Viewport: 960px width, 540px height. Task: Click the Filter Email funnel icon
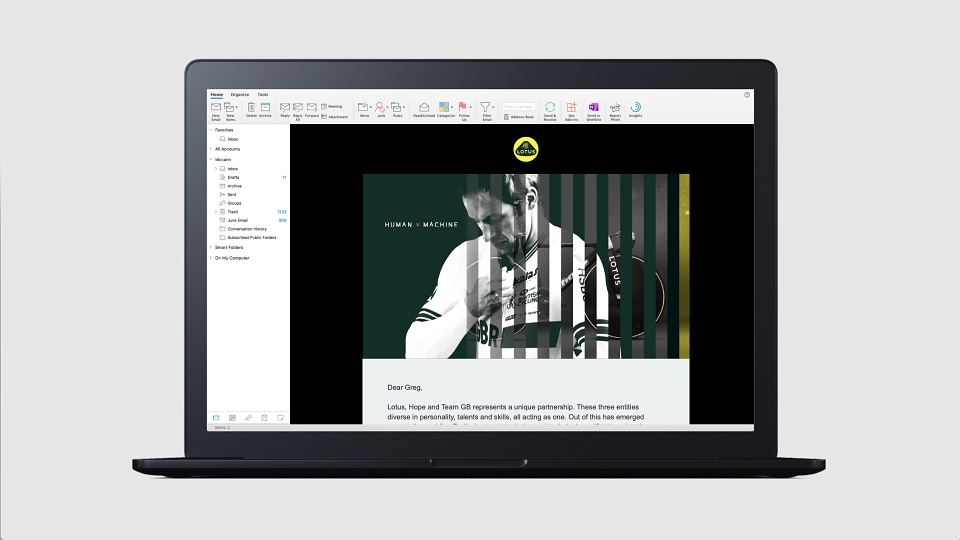(485, 107)
